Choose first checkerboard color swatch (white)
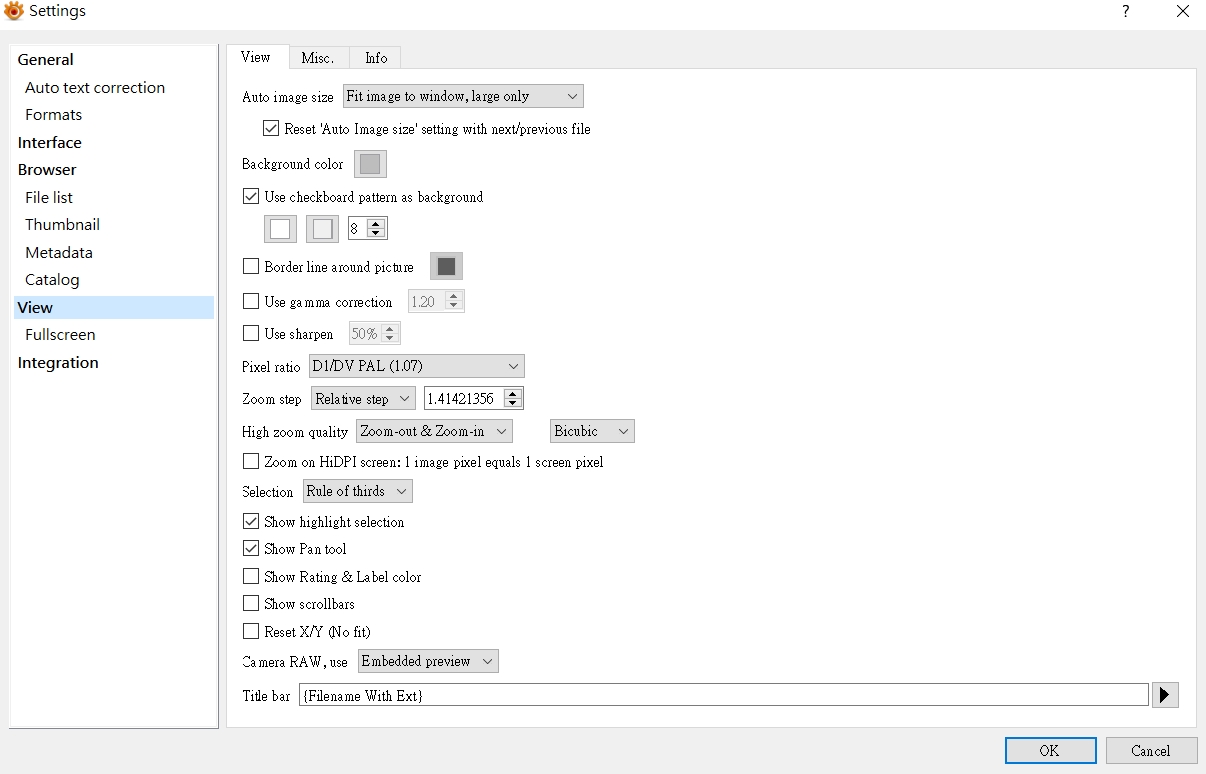This screenshot has width=1206, height=774. click(x=280, y=229)
